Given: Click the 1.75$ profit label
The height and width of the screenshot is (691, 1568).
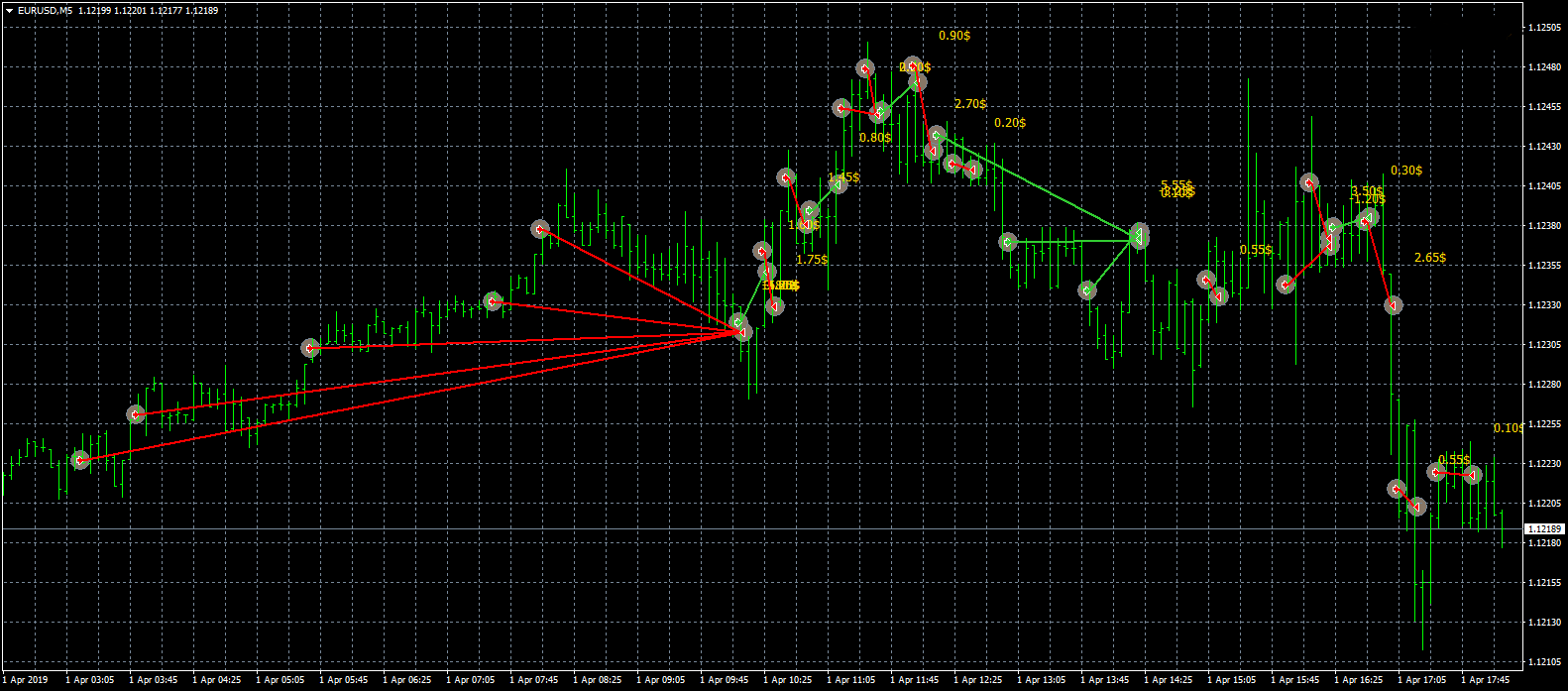Looking at the screenshot, I should pos(812,260).
